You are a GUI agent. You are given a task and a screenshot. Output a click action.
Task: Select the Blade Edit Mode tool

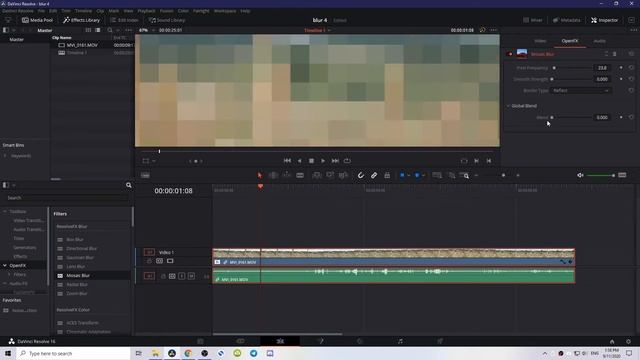[x=300, y=176]
